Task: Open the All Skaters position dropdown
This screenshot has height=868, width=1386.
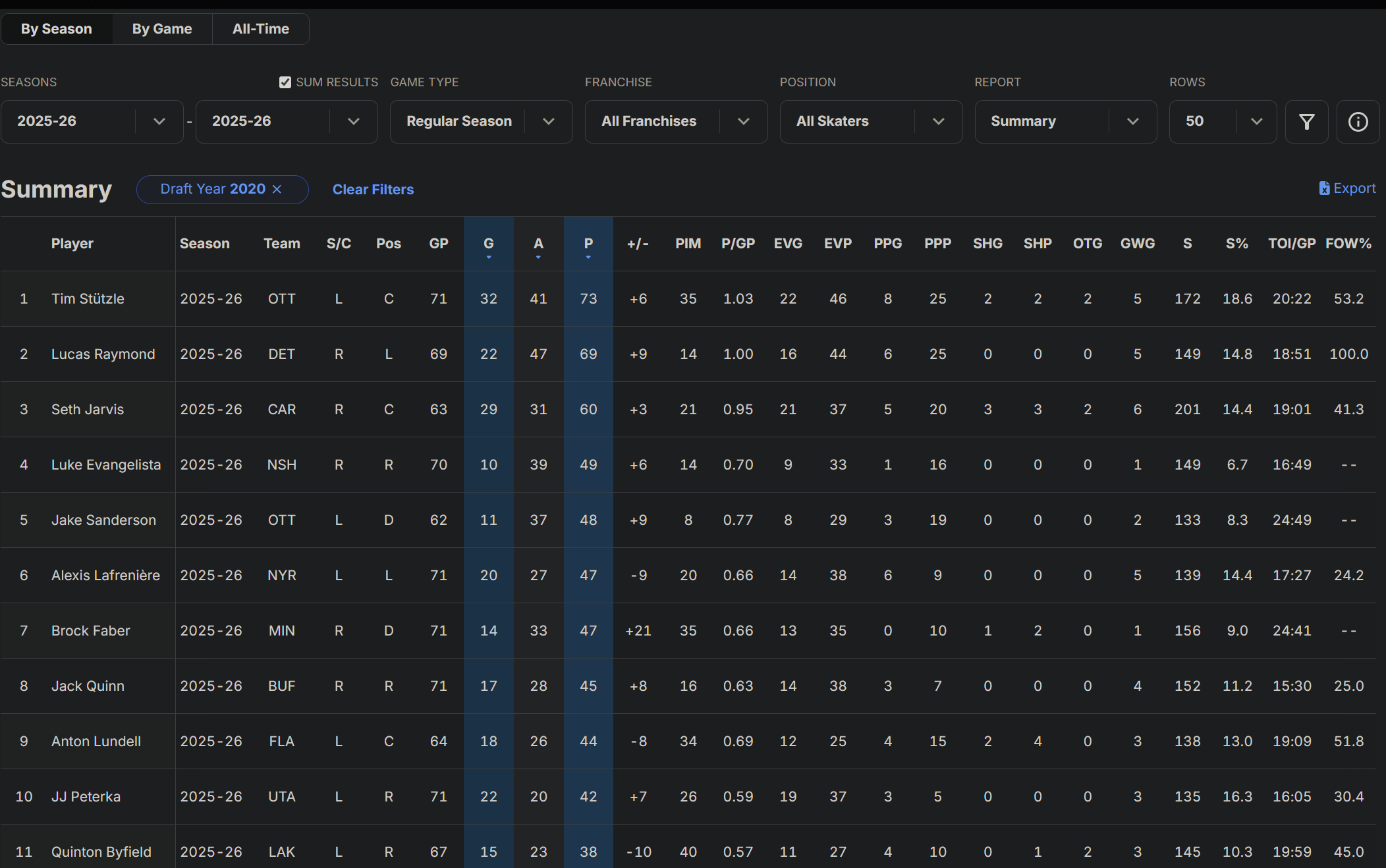Action: tap(871, 122)
